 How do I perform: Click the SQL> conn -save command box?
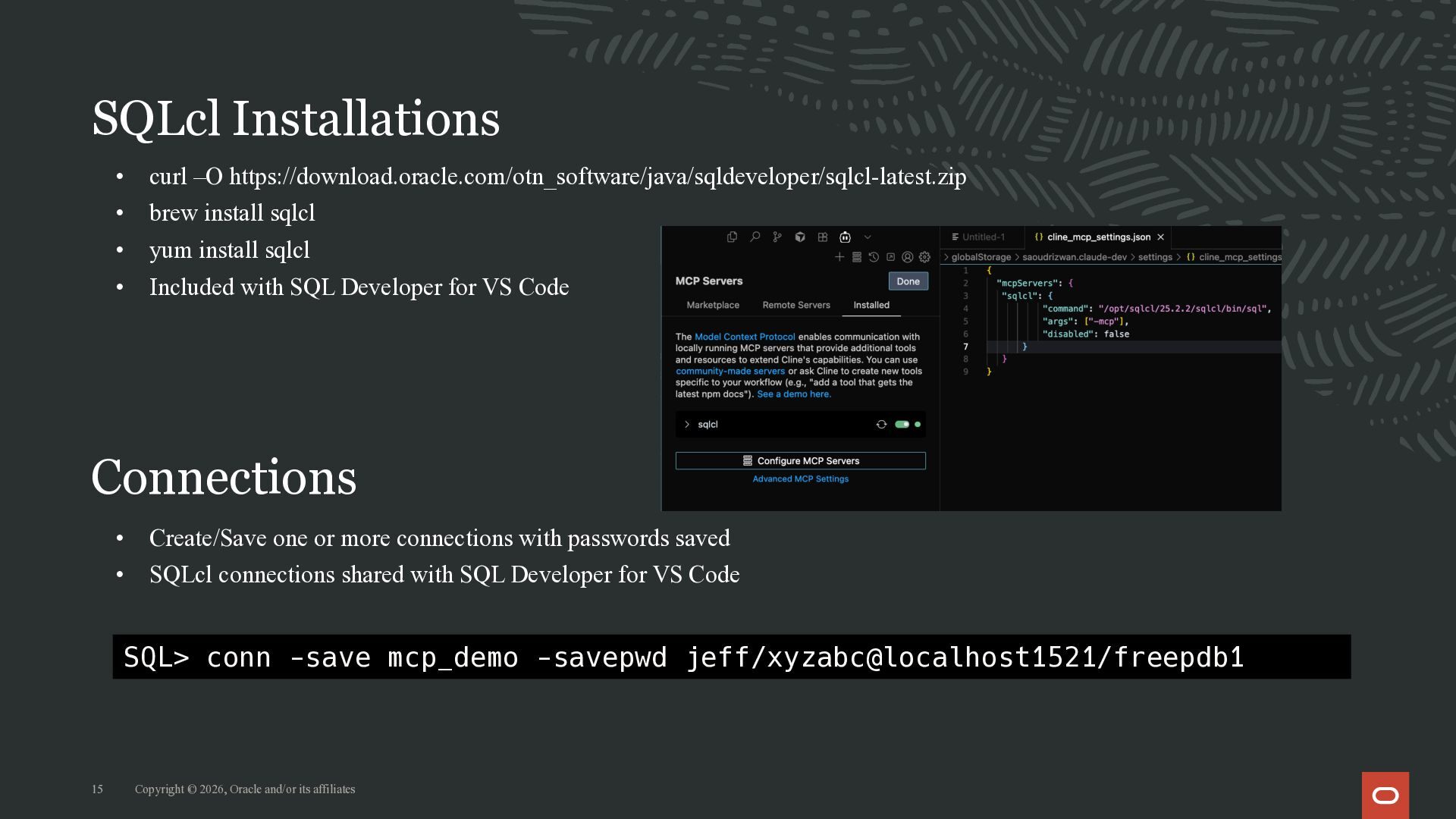pyautogui.click(x=732, y=657)
